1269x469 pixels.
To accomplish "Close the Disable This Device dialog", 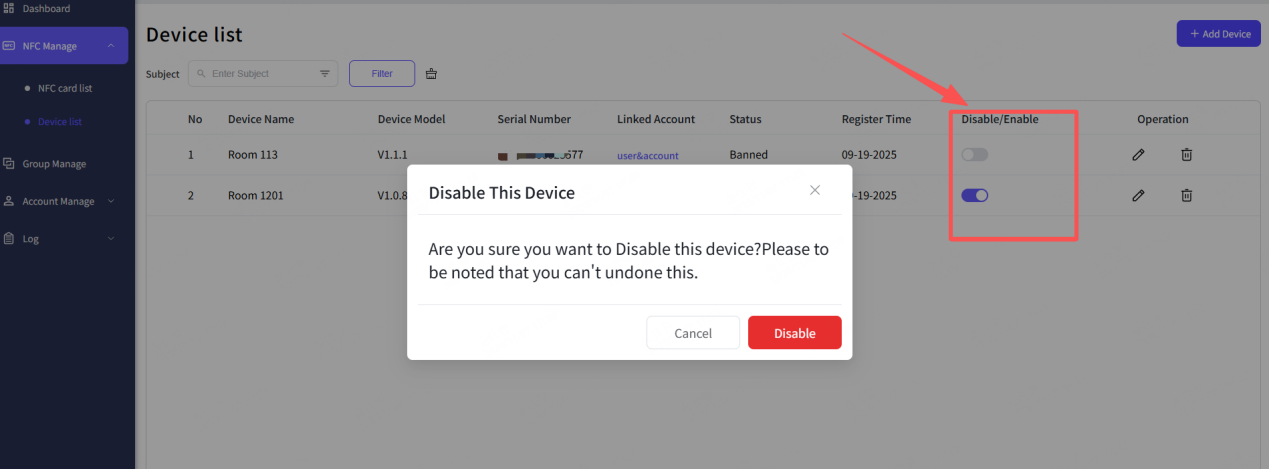I will (815, 190).
